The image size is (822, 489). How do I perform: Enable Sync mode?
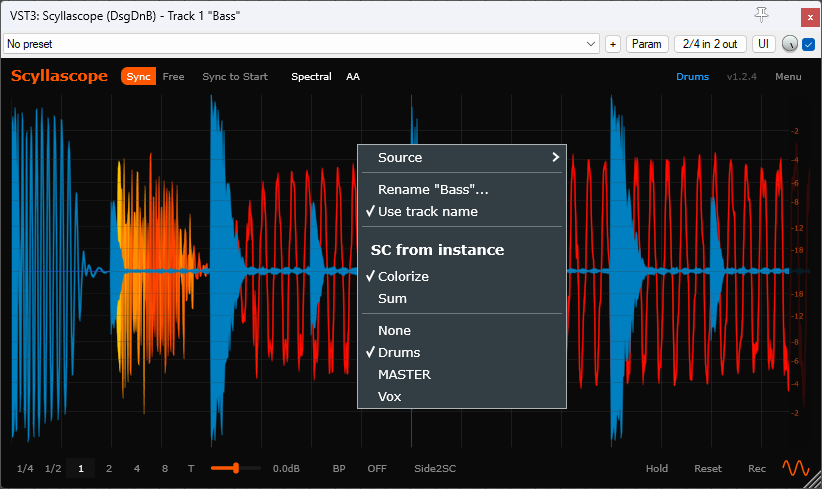click(138, 77)
